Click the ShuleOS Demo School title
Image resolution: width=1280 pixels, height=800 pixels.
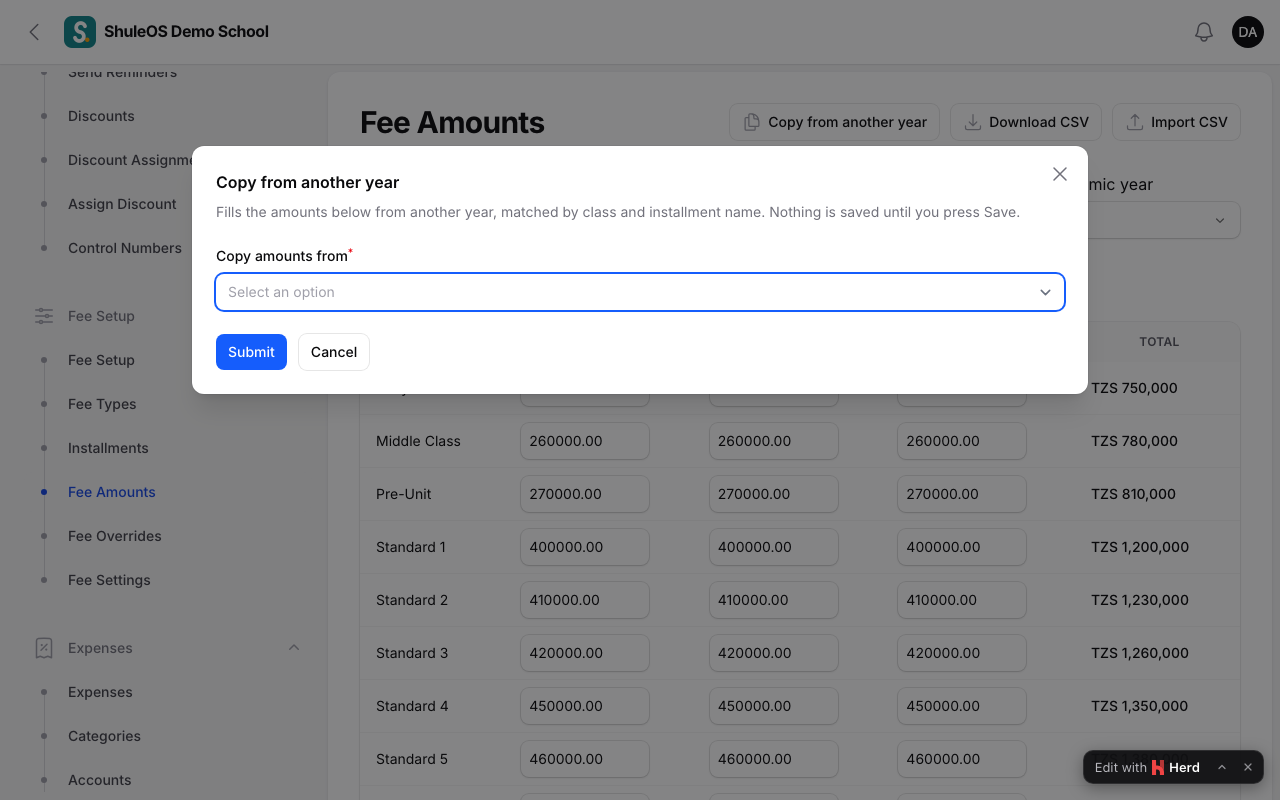[186, 32]
